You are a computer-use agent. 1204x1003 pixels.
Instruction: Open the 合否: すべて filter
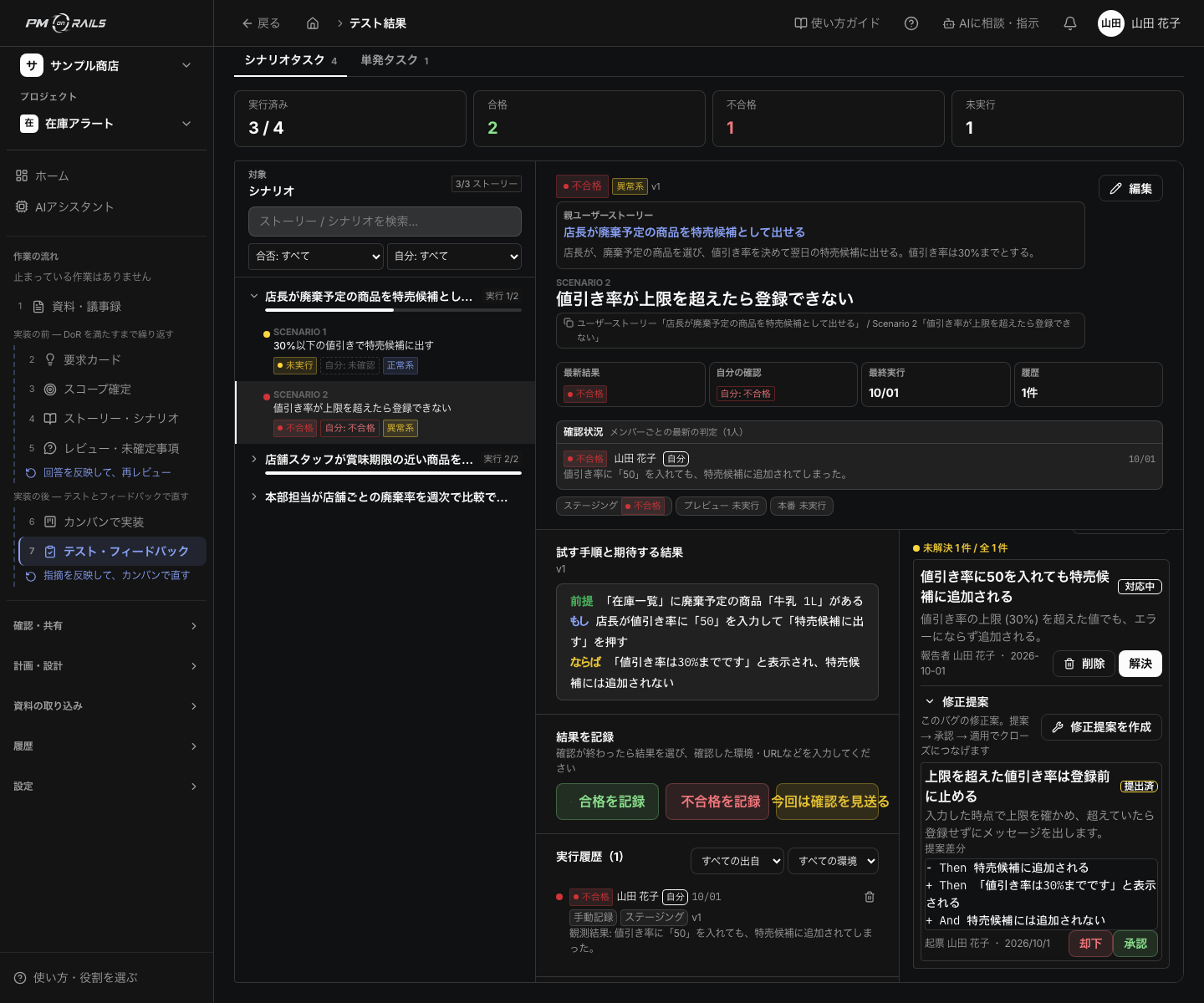[316, 257]
